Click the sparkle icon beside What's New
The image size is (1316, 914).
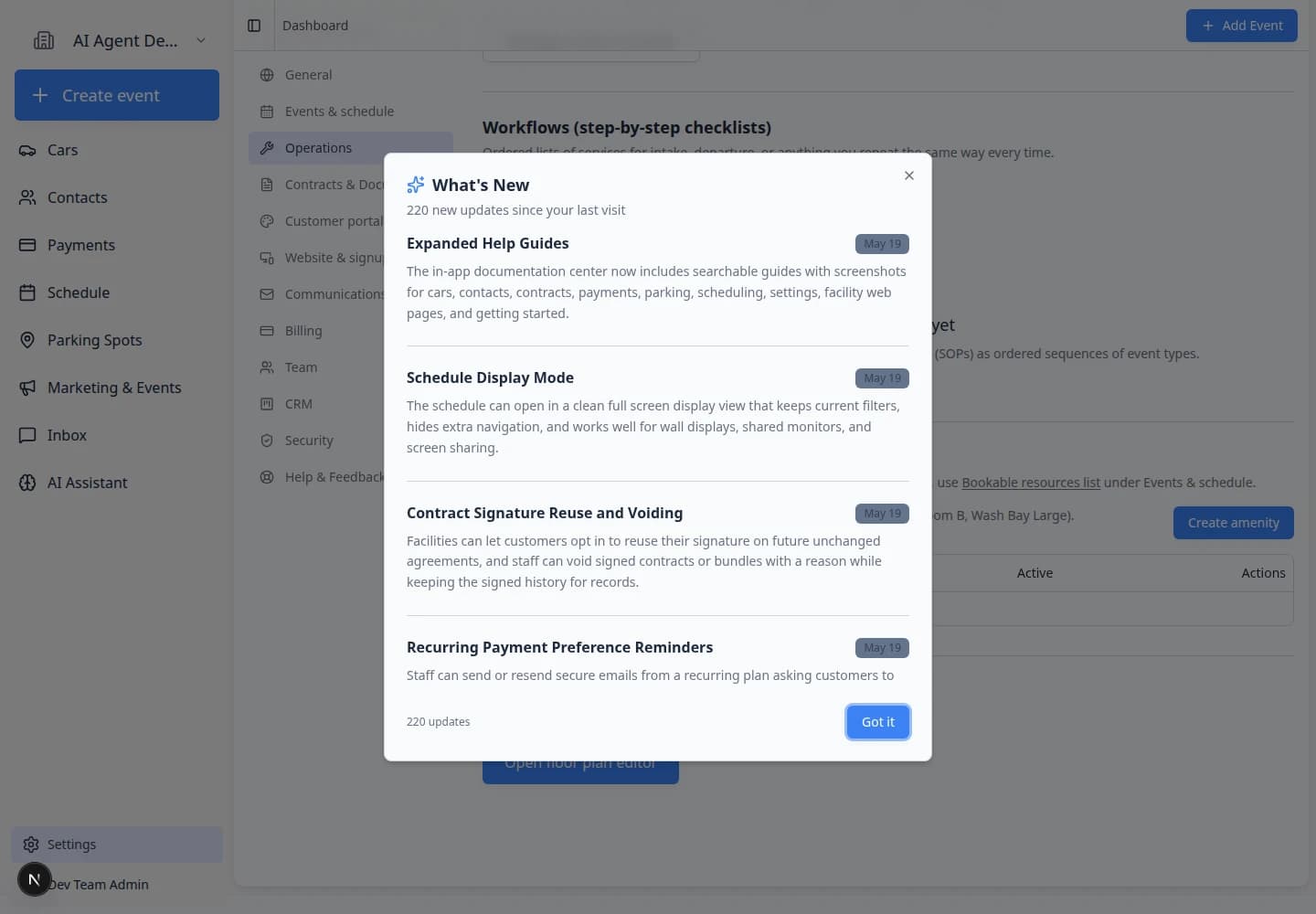[x=416, y=185]
